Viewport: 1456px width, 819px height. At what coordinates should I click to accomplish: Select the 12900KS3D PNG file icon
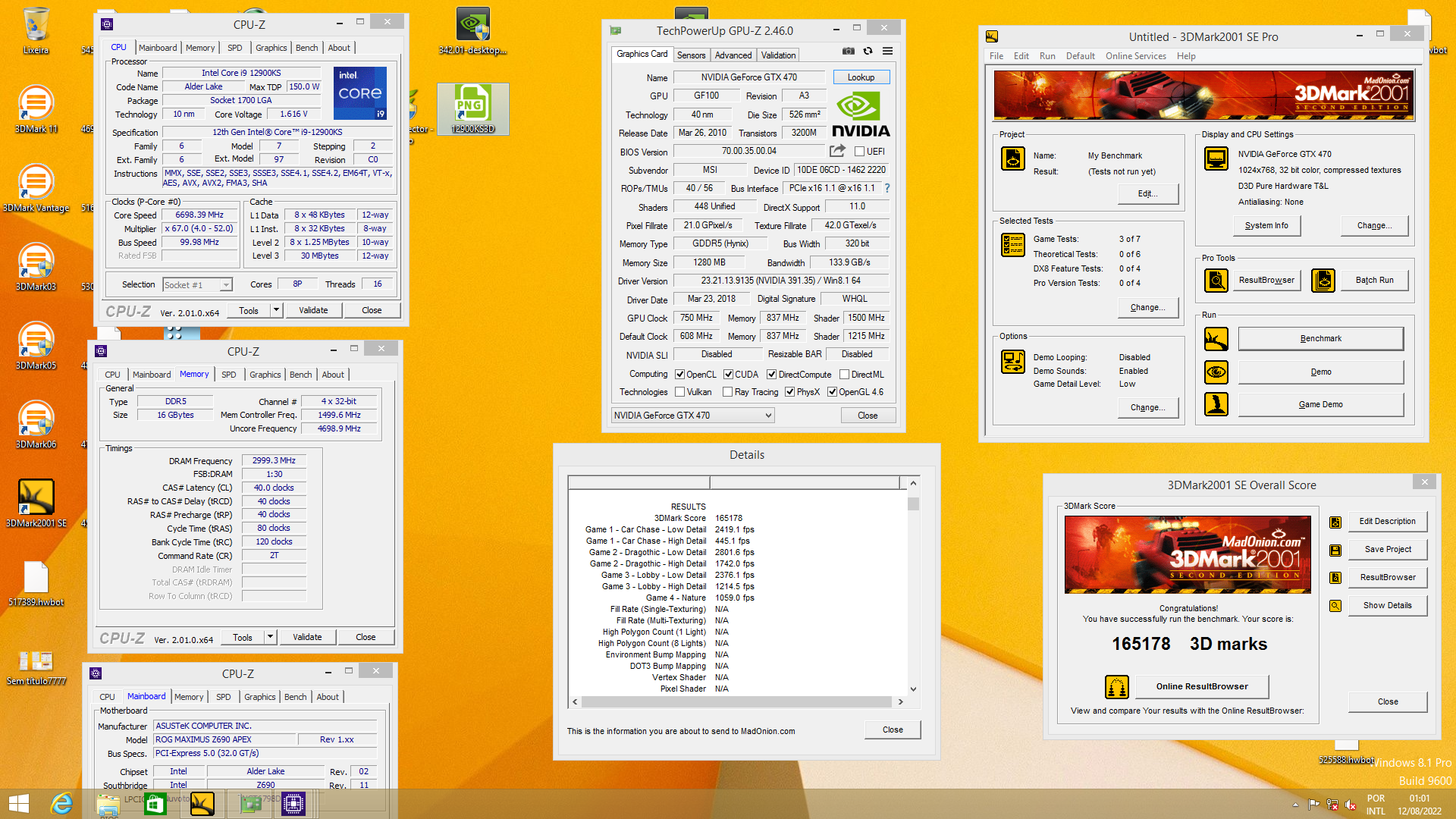(x=472, y=108)
